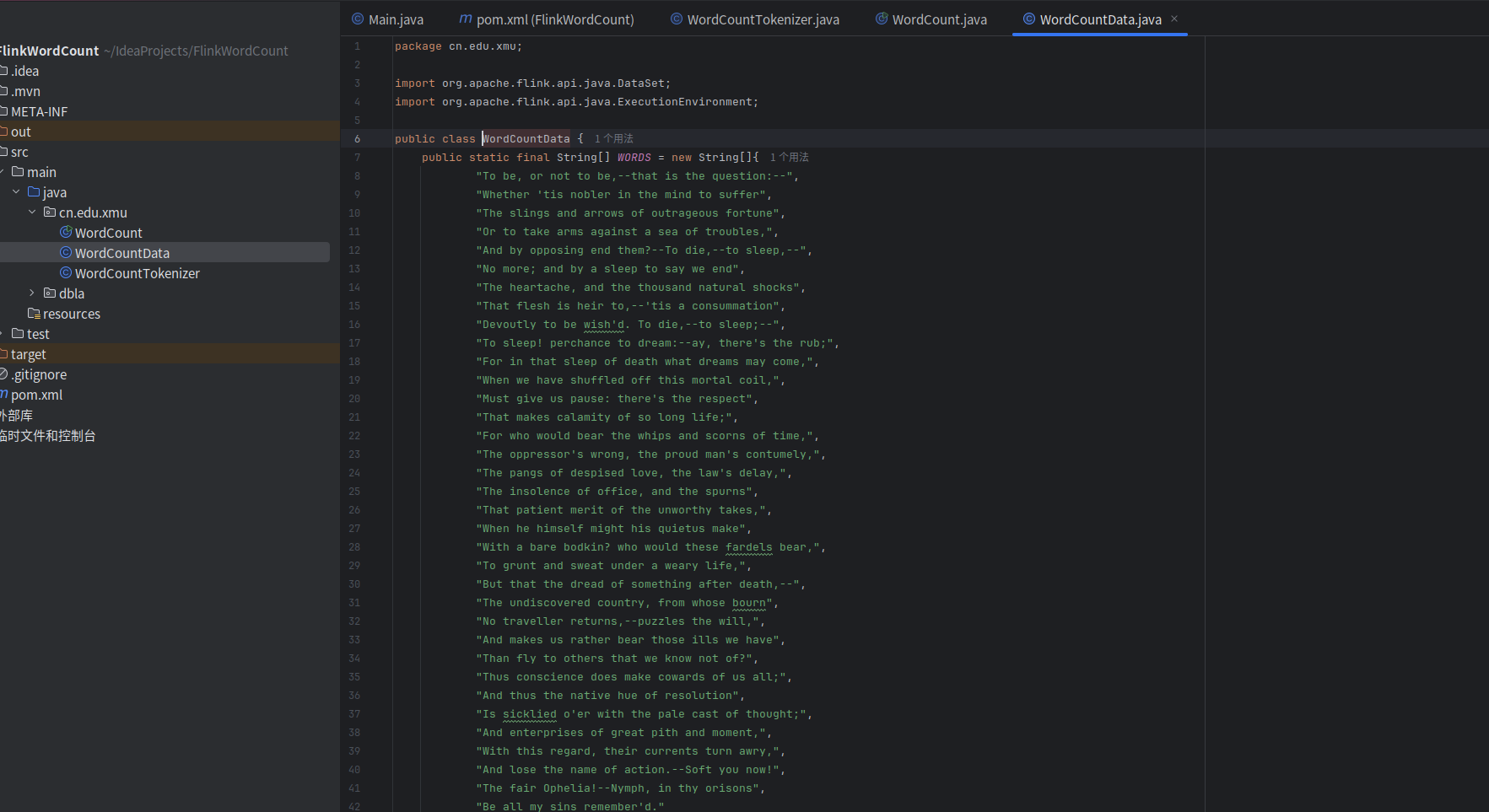This screenshot has width=1489, height=812.
Task: Click the underlined word bourn
Action: point(749,602)
